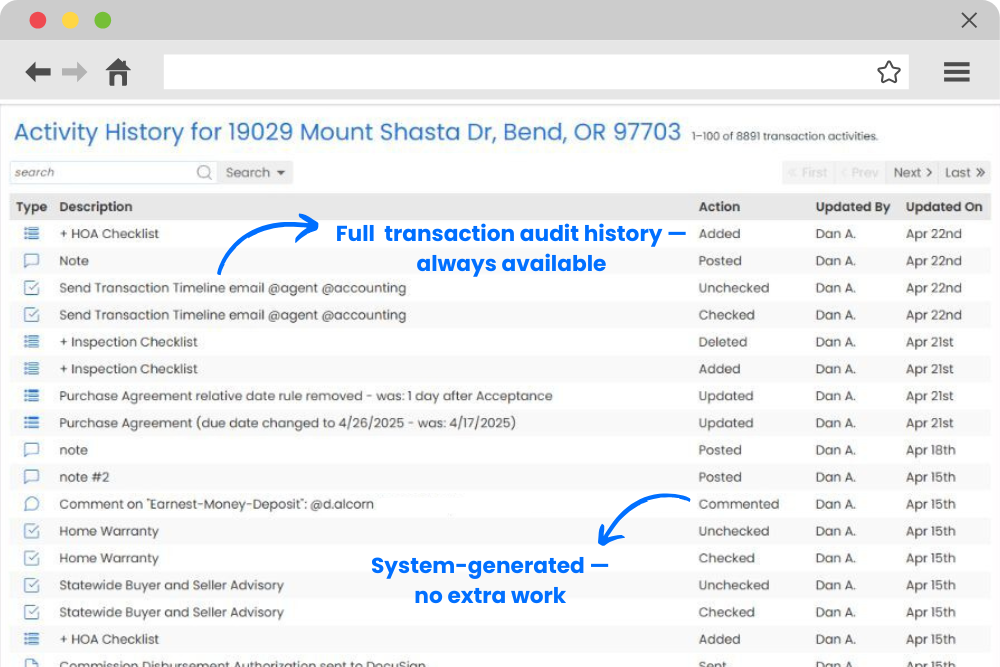1000x667 pixels.
Task: Select 'Purchase Agreement (due date changed' entry
Action: point(287,423)
